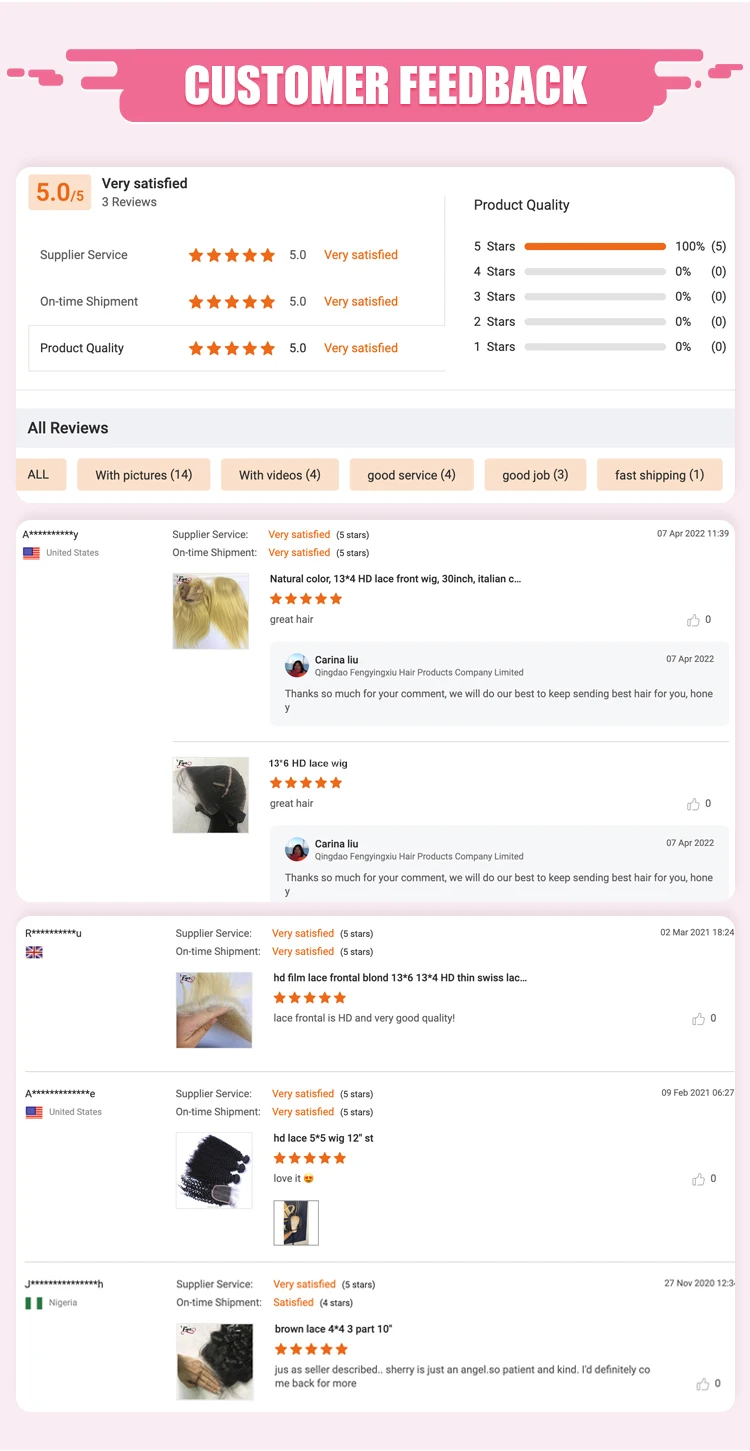Open customer photo under 'love it' review

point(296,1223)
